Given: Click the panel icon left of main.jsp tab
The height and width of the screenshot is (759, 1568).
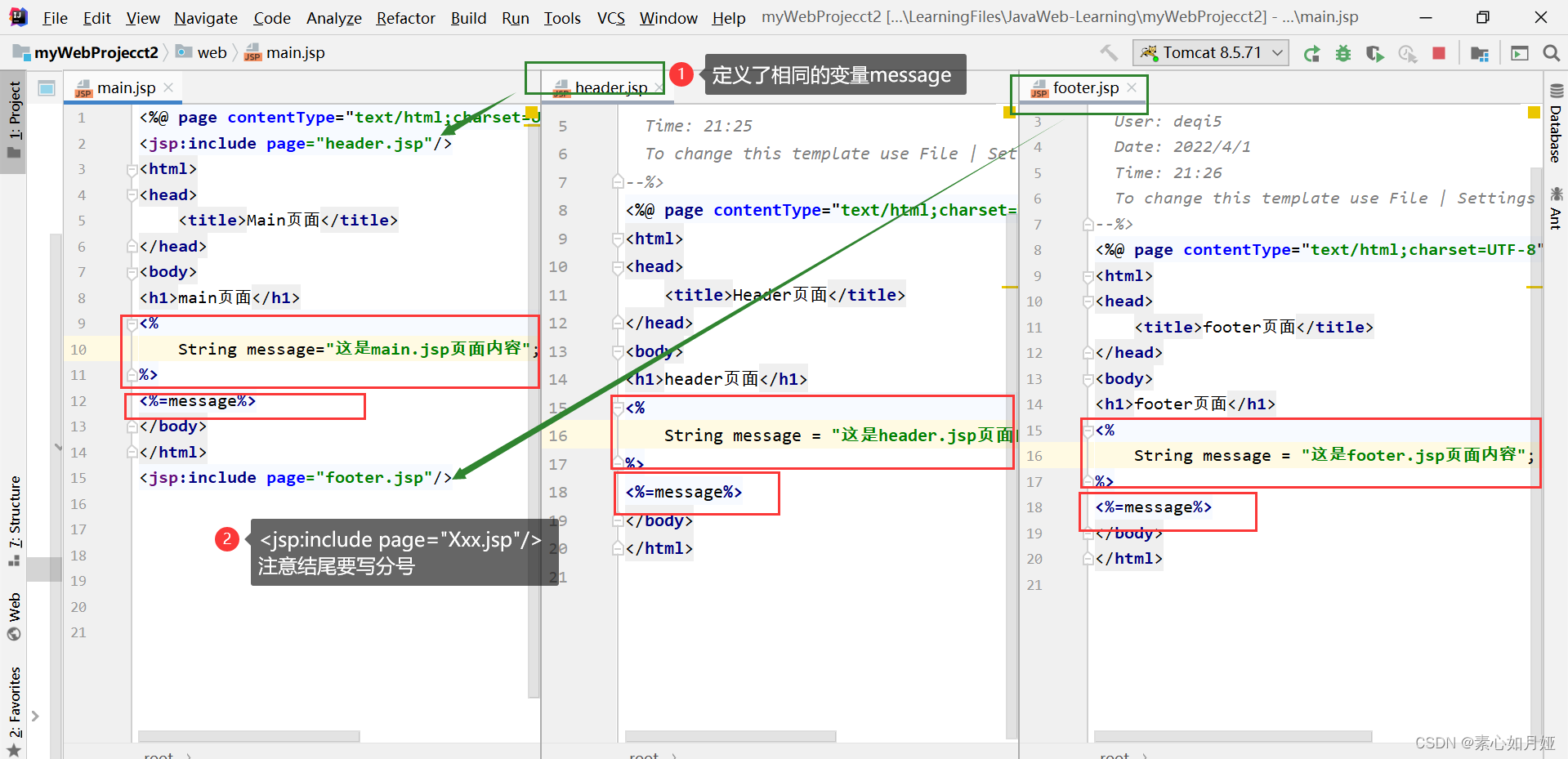Looking at the screenshot, I should click(47, 87).
